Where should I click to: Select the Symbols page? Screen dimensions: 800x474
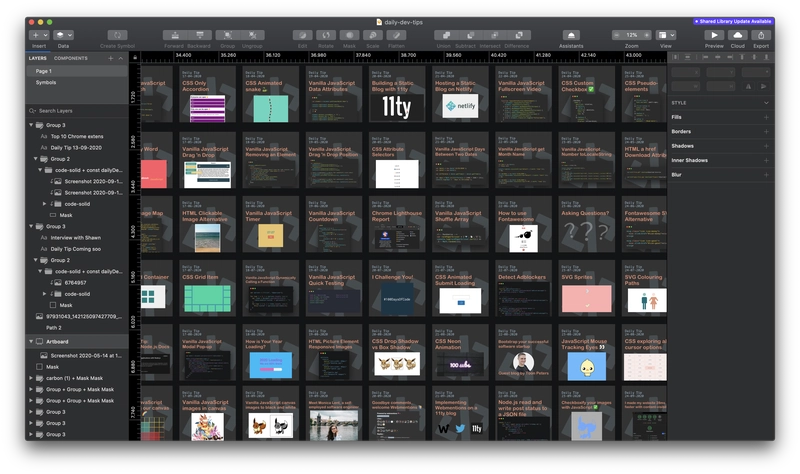(47, 83)
